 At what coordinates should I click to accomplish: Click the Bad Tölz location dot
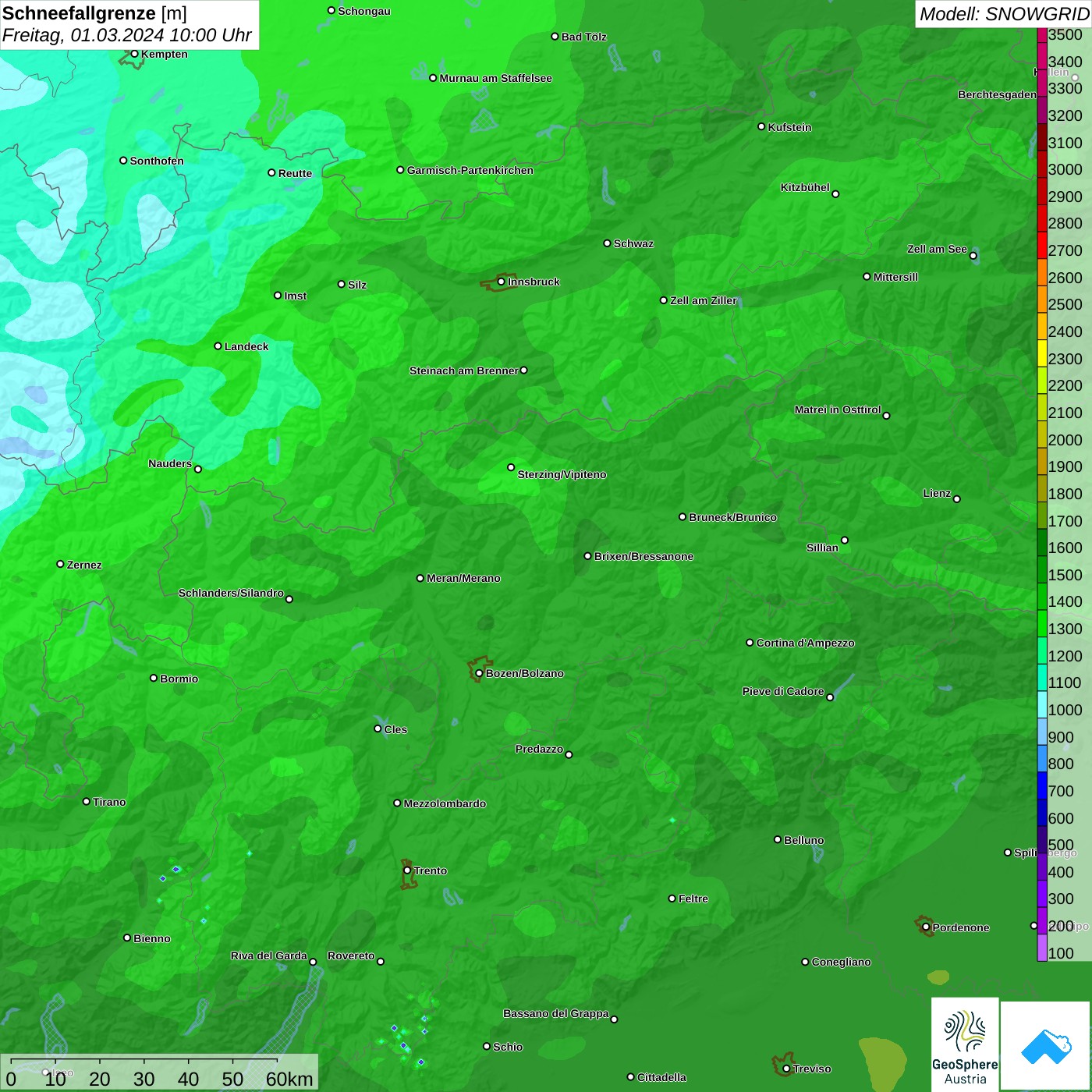coord(555,37)
